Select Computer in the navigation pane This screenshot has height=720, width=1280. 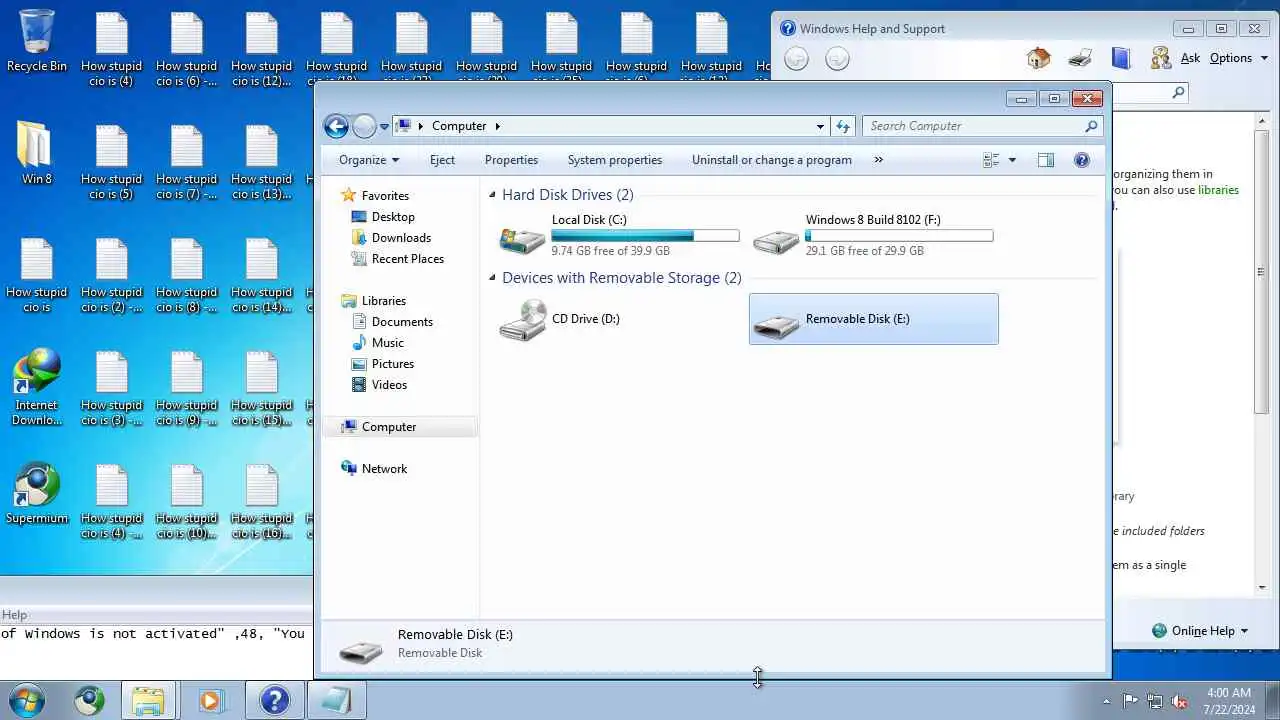point(388,427)
